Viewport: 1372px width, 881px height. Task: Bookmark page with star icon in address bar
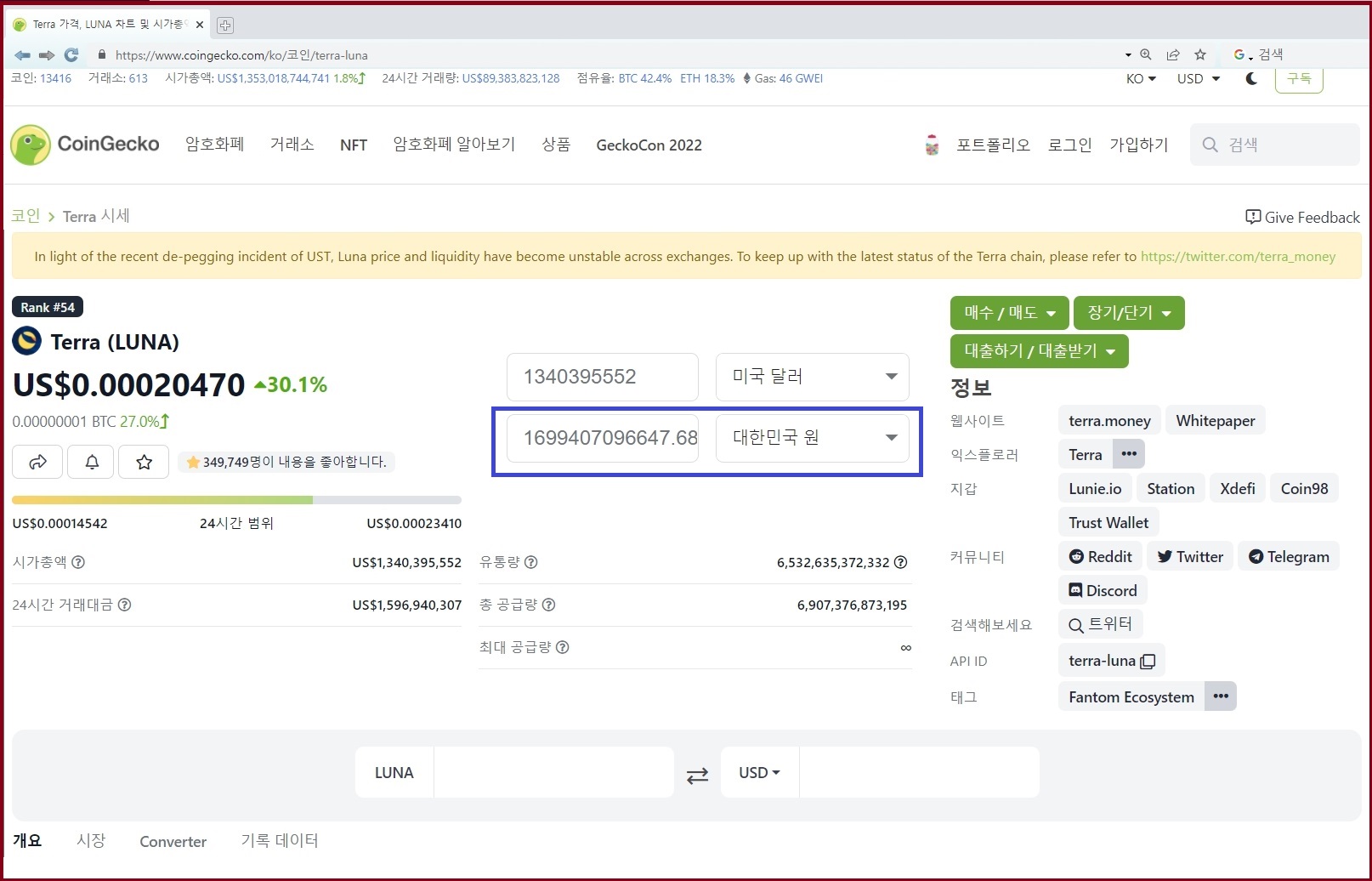tap(1200, 54)
